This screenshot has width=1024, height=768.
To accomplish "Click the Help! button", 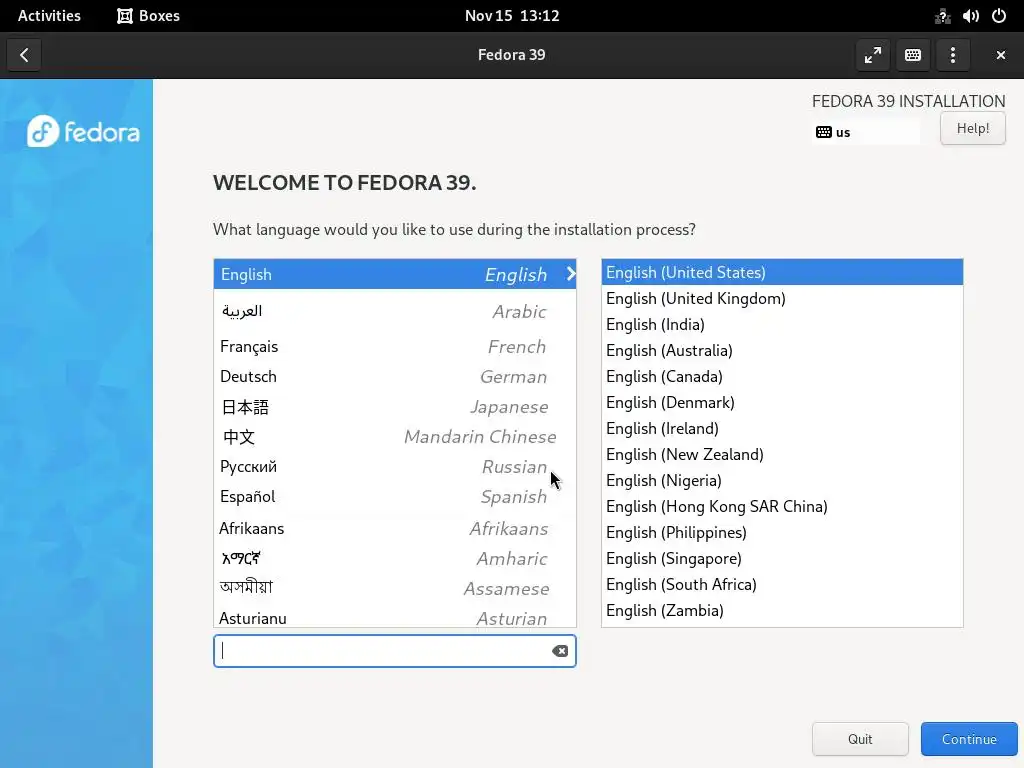I will 972,129.
